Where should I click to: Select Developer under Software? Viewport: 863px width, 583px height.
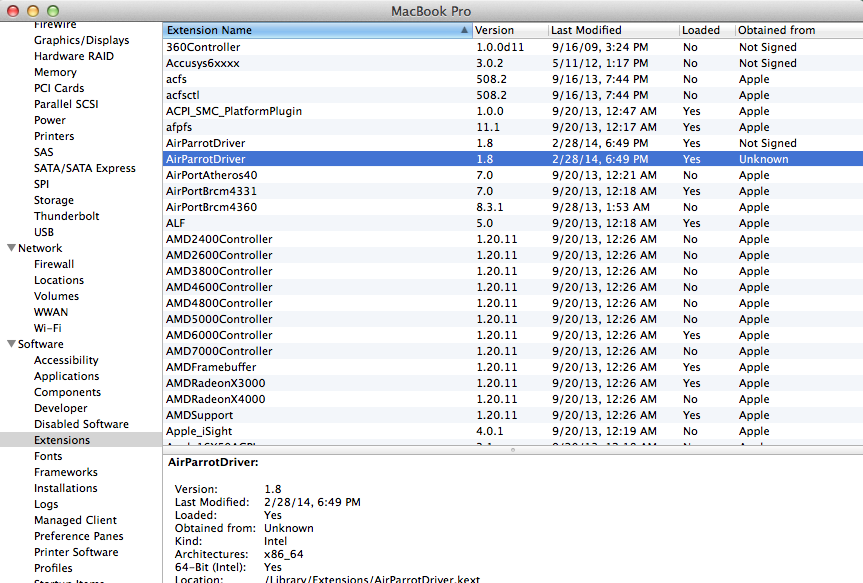click(61, 407)
